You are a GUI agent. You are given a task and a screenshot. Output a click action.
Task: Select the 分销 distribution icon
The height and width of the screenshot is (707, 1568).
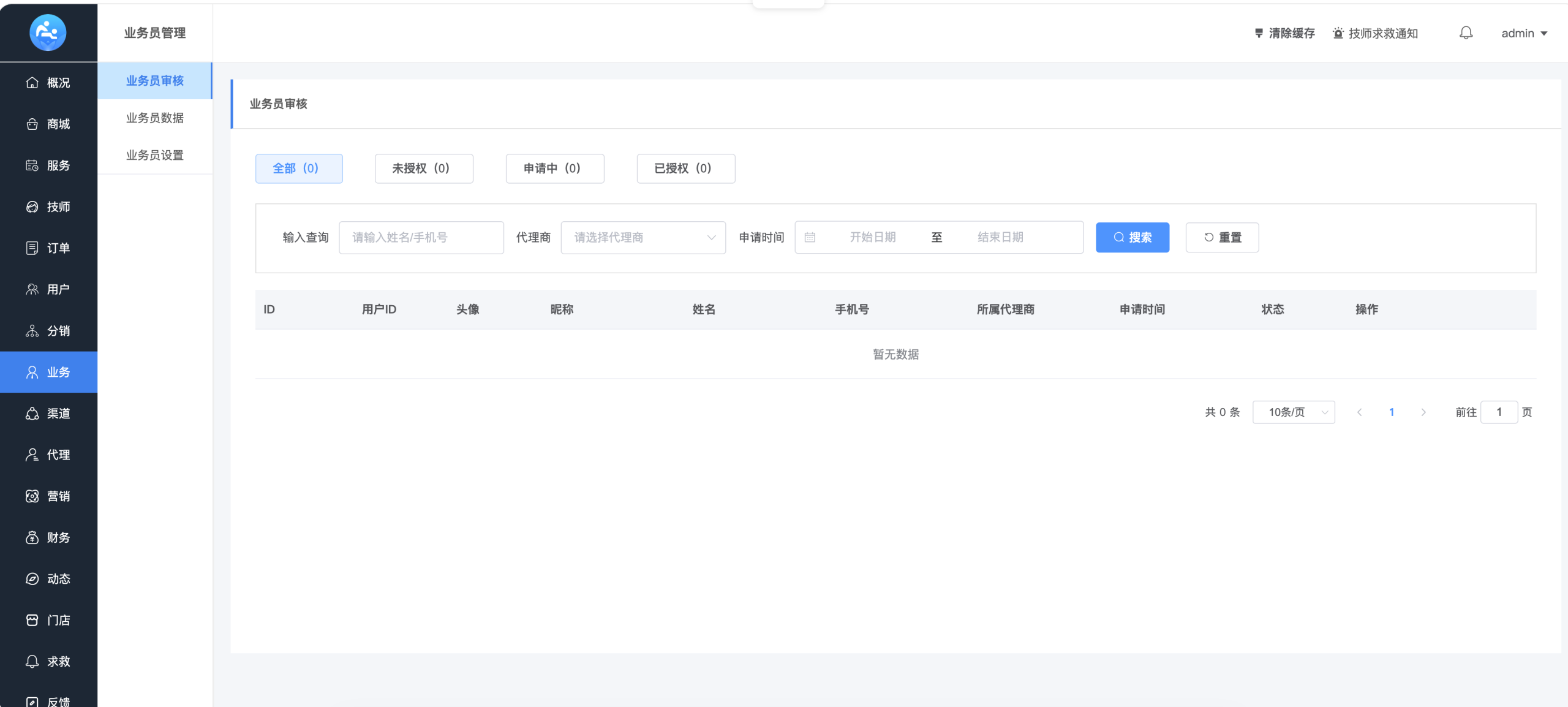pyautogui.click(x=32, y=331)
